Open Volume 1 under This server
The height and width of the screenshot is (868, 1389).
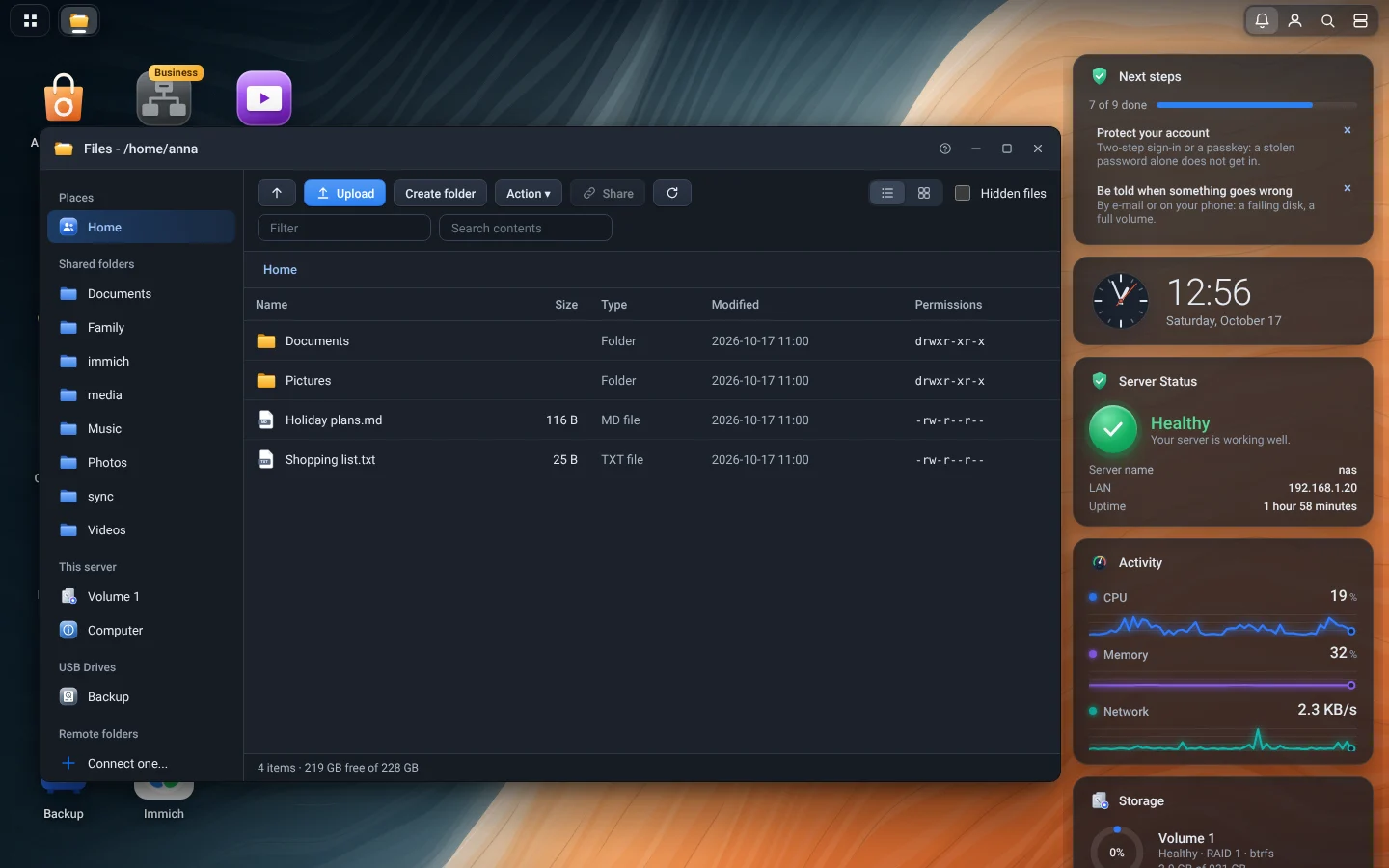click(141, 596)
